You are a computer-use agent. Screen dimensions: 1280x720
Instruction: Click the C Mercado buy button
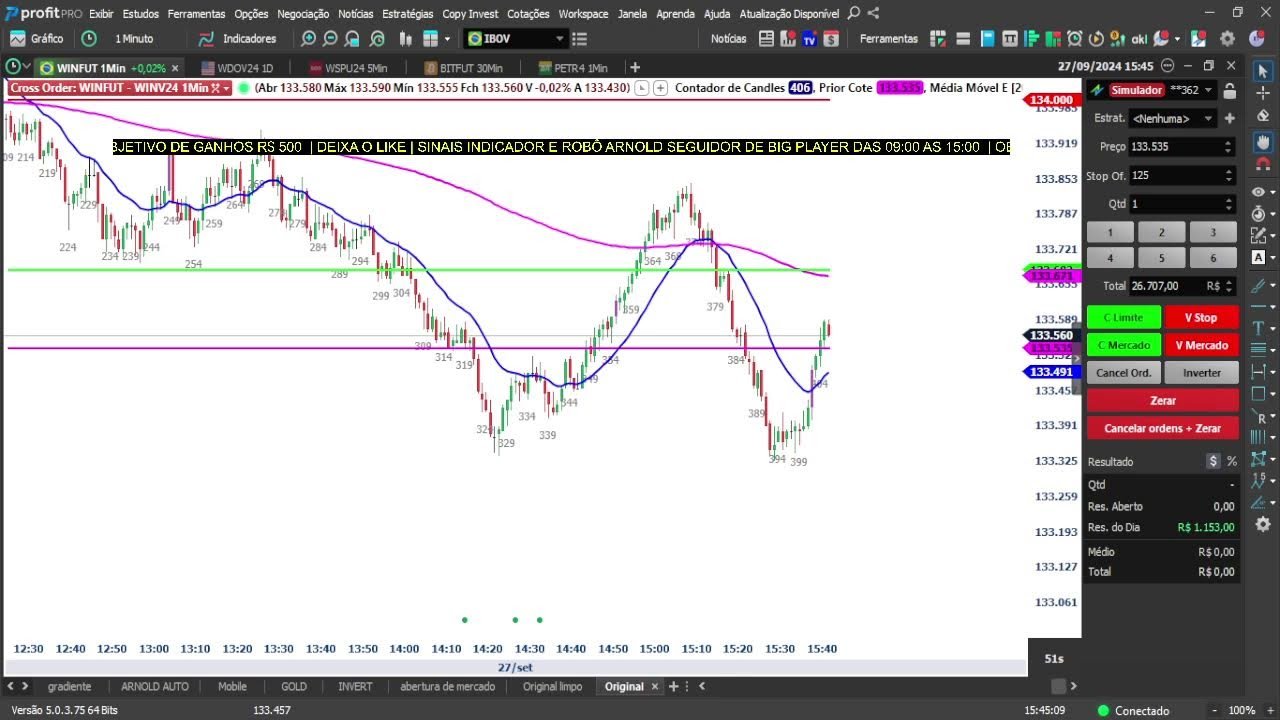(1124, 345)
